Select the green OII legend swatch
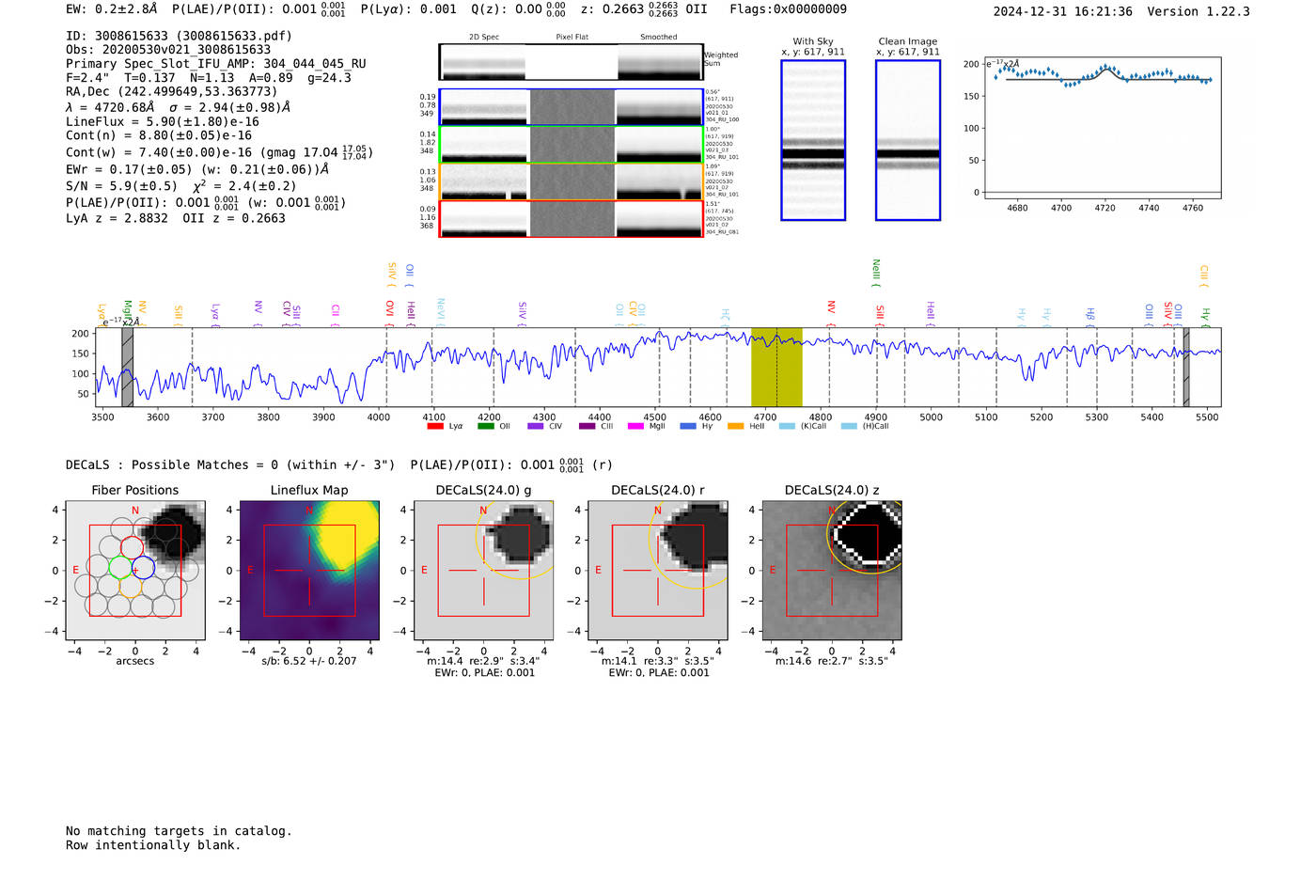 click(x=485, y=426)
